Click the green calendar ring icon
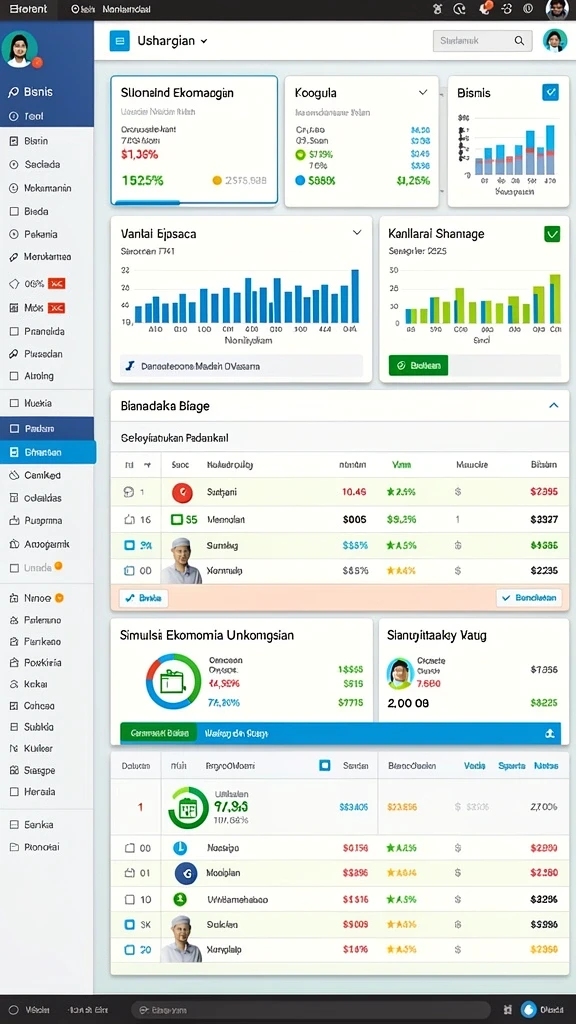 [x=188, y=808]
